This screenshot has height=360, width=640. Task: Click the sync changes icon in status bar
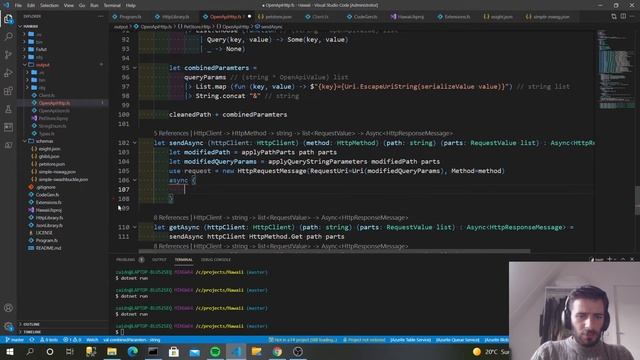pyautogui.click(x=31, y=340)
